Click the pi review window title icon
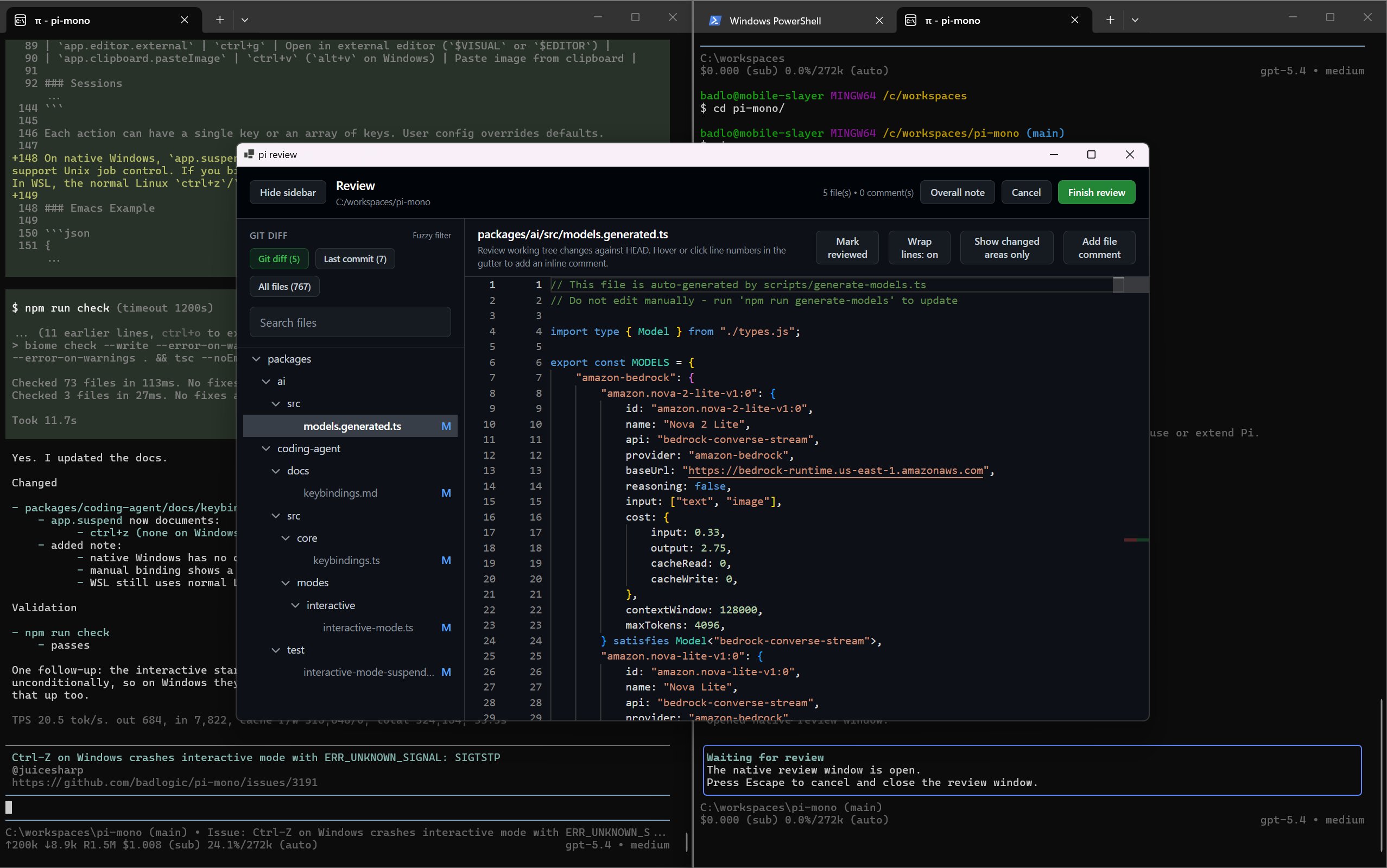This screenshot has height=868, width=1387. pos(249,154)
